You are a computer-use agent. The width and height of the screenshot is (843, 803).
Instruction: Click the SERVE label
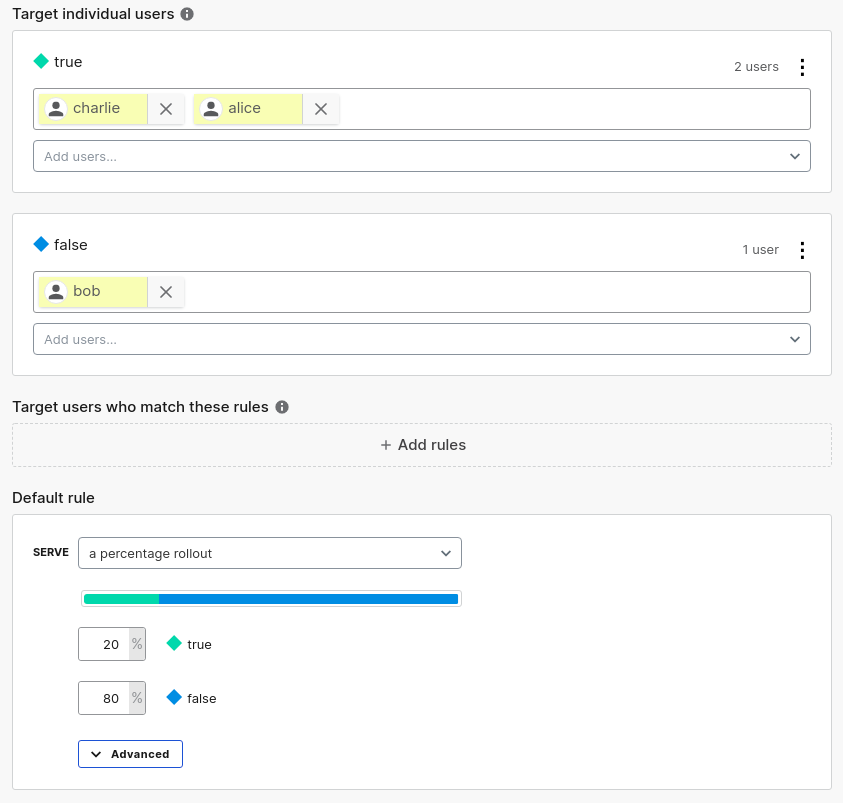[51, 553]
